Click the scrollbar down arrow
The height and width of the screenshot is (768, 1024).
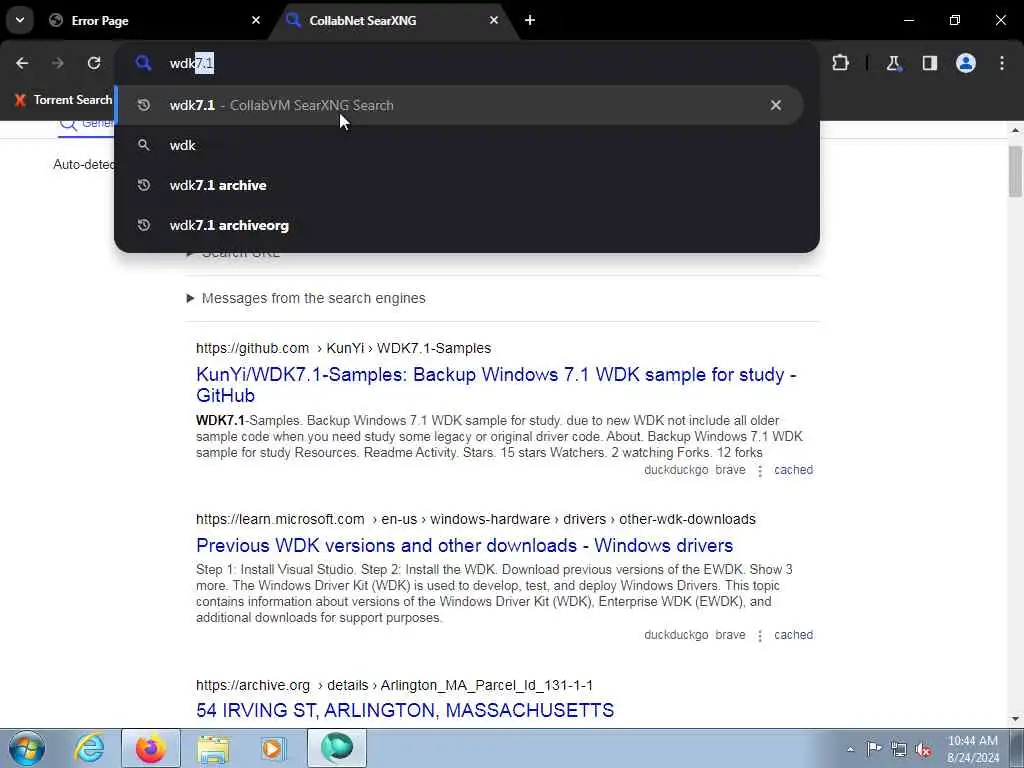1015,719
